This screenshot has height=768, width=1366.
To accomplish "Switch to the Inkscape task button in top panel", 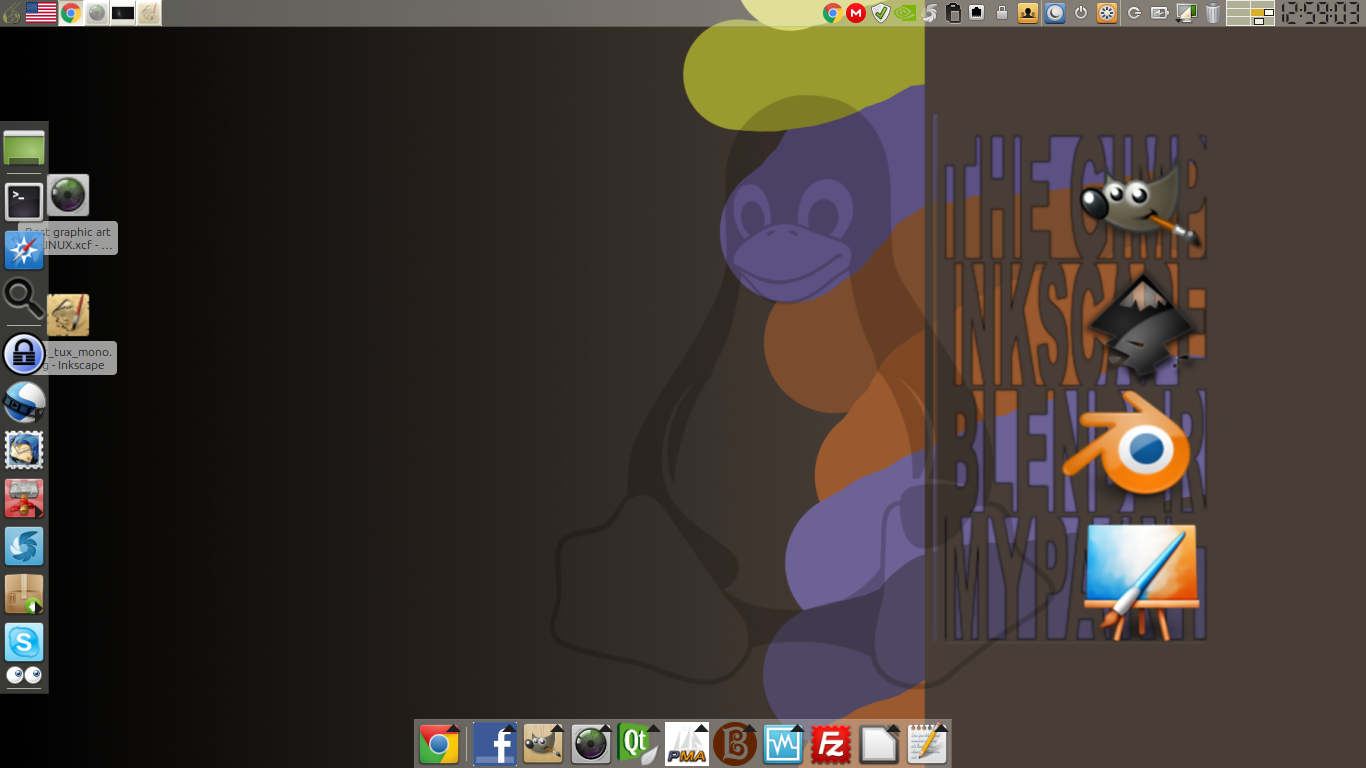I will pyautogui.click(x=149, y=13).
